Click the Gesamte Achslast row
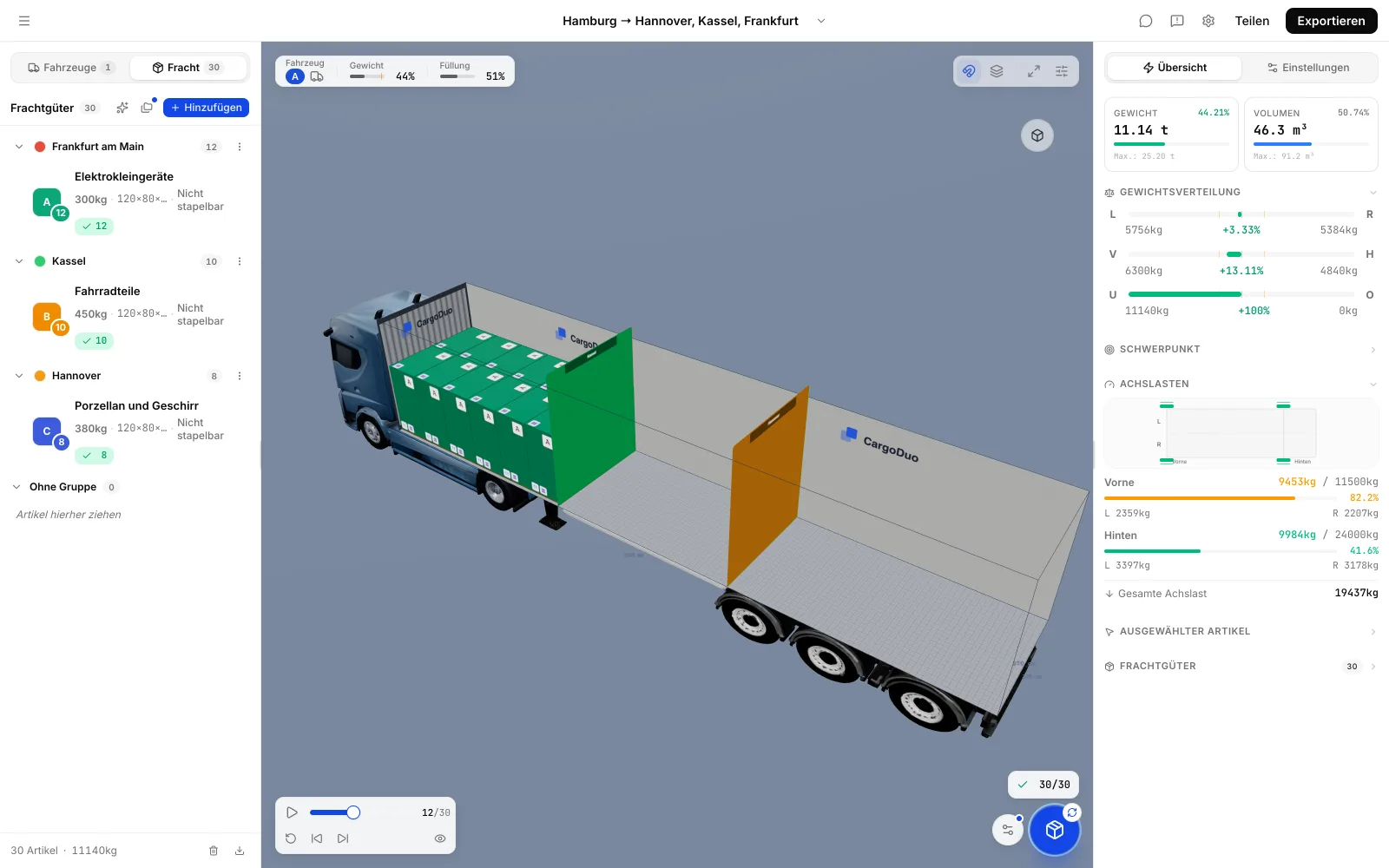This screenshot has height=868, width=1389. click(x=1241, y=594)
